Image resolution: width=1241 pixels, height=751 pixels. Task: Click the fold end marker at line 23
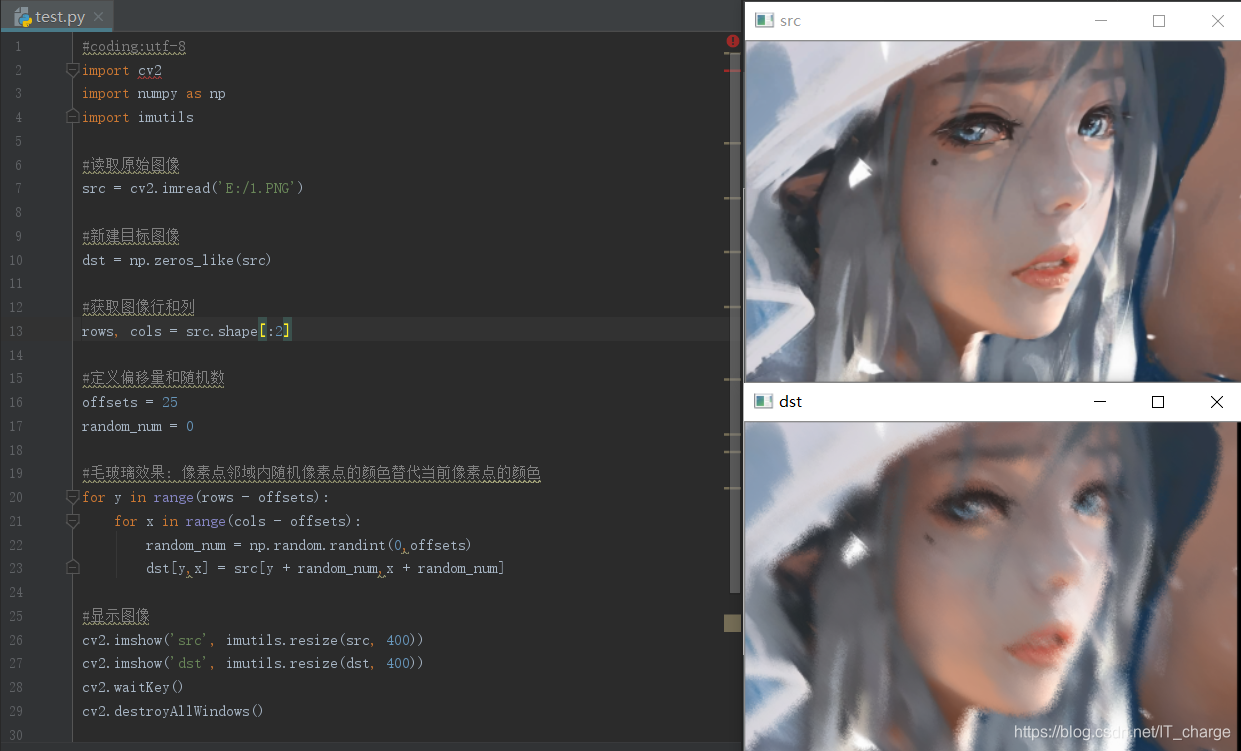click(72, 568)
